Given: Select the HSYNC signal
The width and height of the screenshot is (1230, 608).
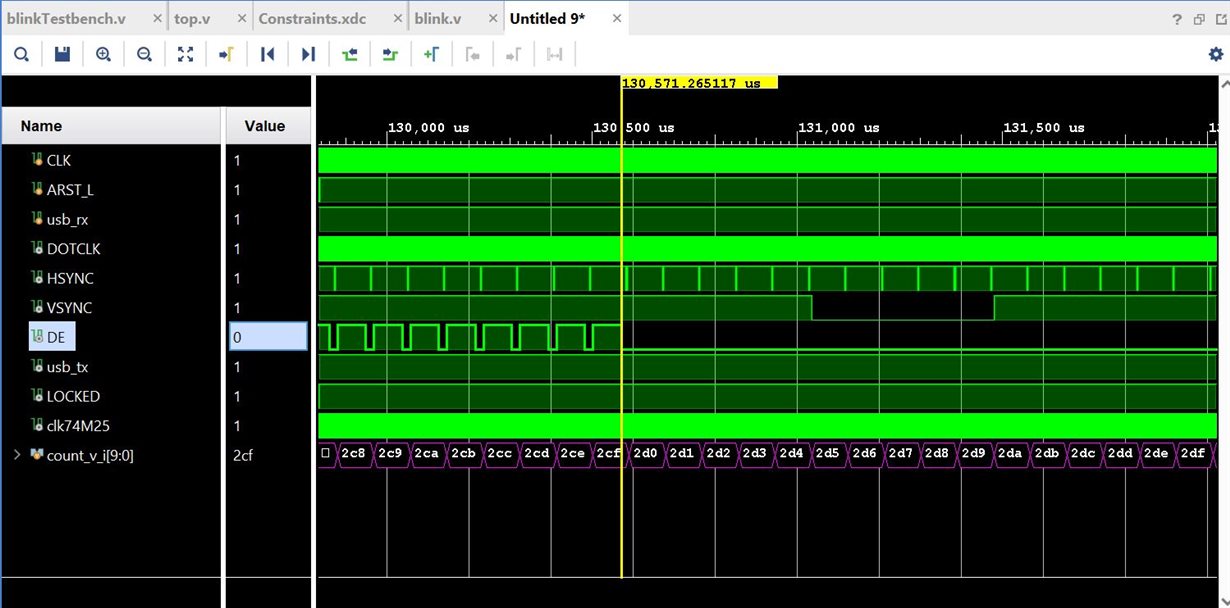Looking at the screenshot, I should (x=70, y=278).
